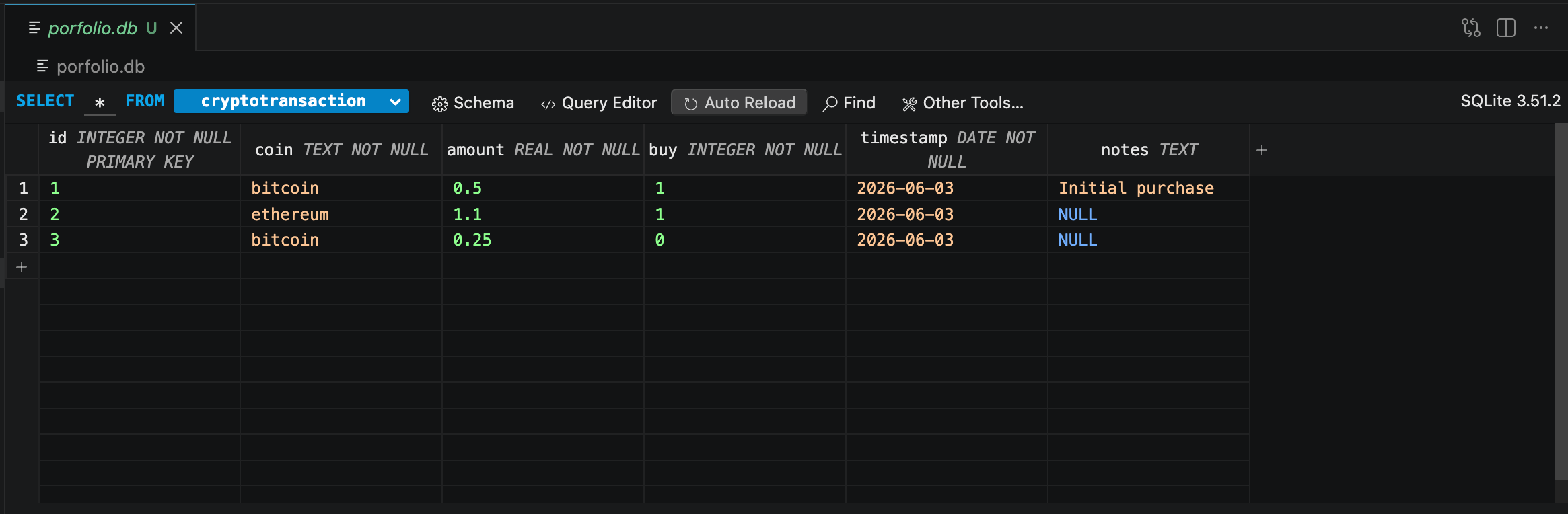The width and height of the screenshot is (1568, 514).
Task: Click the amount cell 0.5
Action: (x=543, y=188)
